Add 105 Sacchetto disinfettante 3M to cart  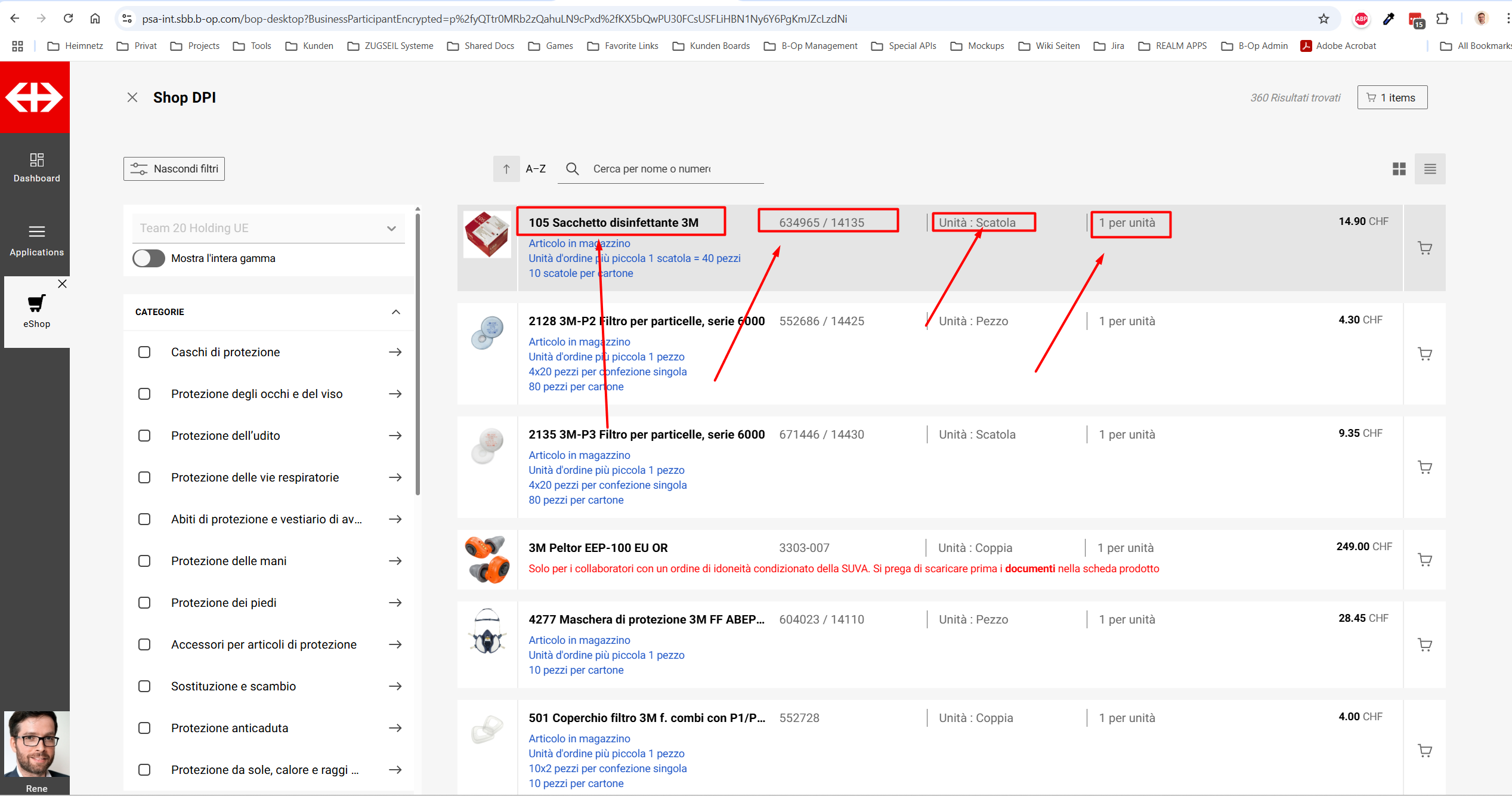pos(1424,248)
